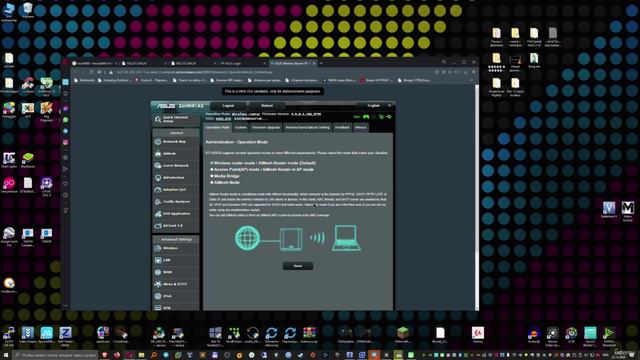
Task: Click Wireless router operation mode link
Action: 246,114
